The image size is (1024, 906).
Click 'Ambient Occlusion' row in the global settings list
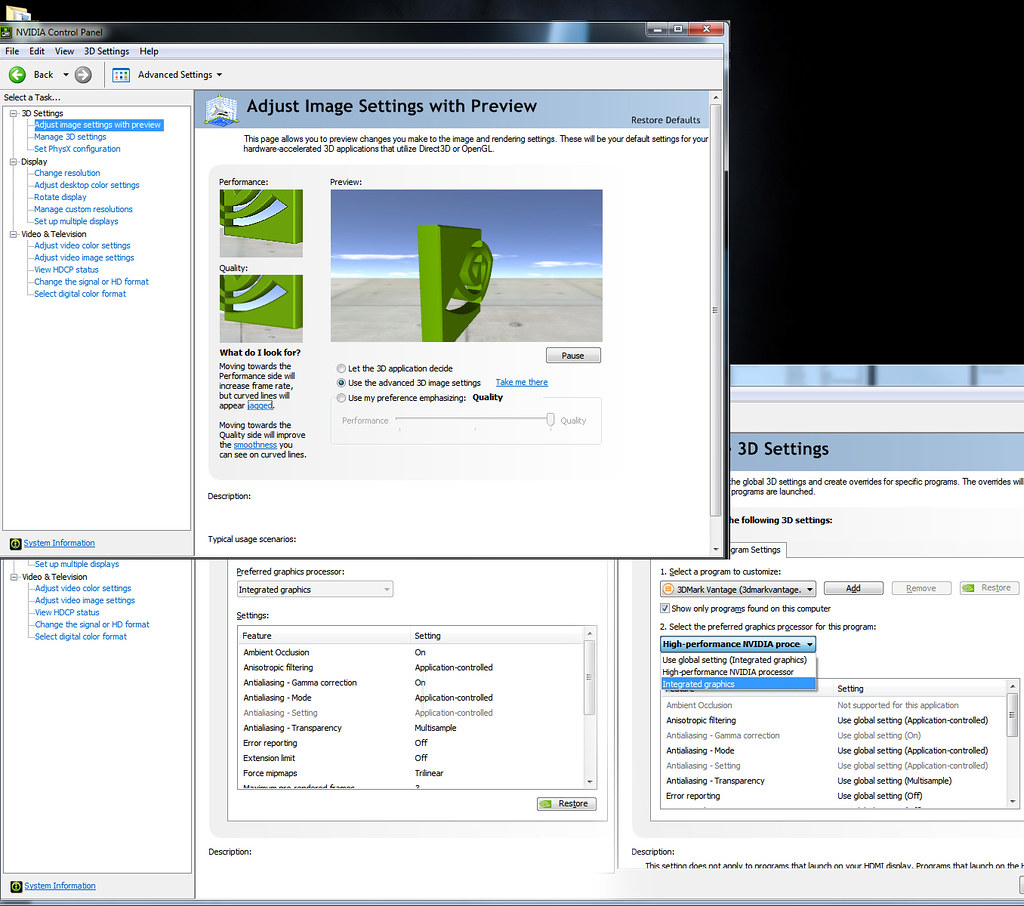click(411, 653)
